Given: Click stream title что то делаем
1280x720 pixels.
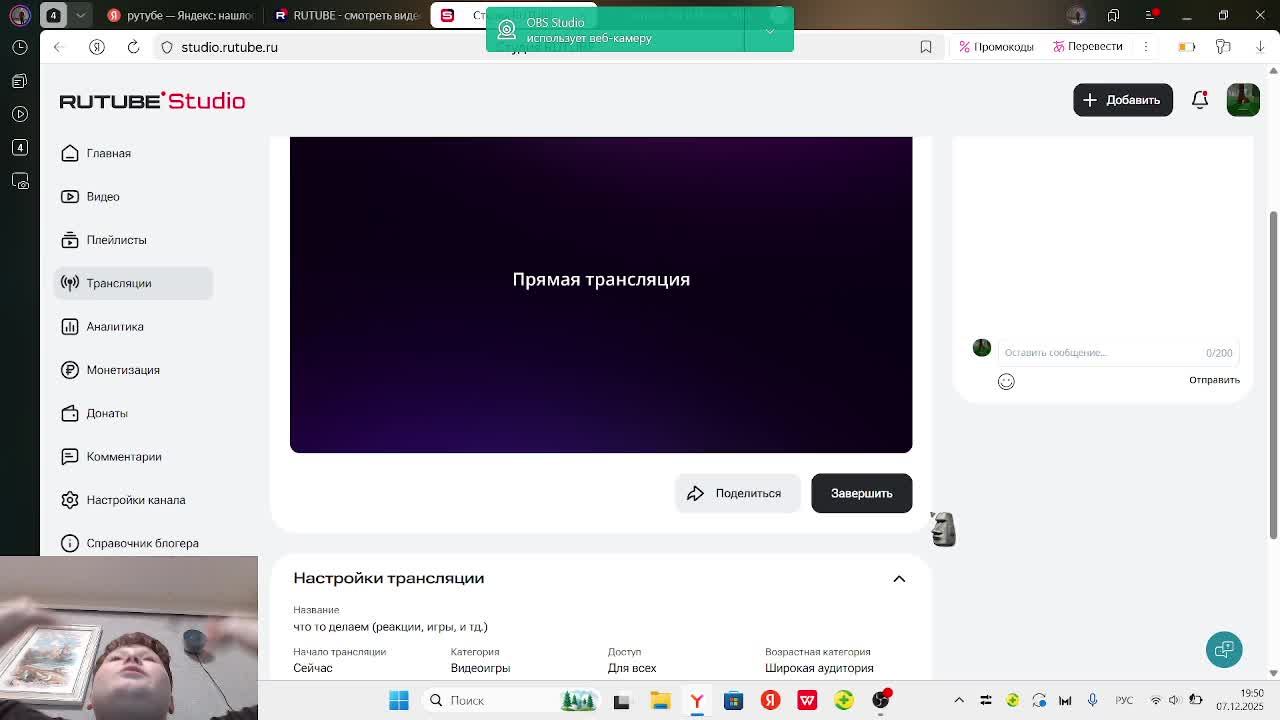Looking at the screenshot, I should (x=390, y=627).
